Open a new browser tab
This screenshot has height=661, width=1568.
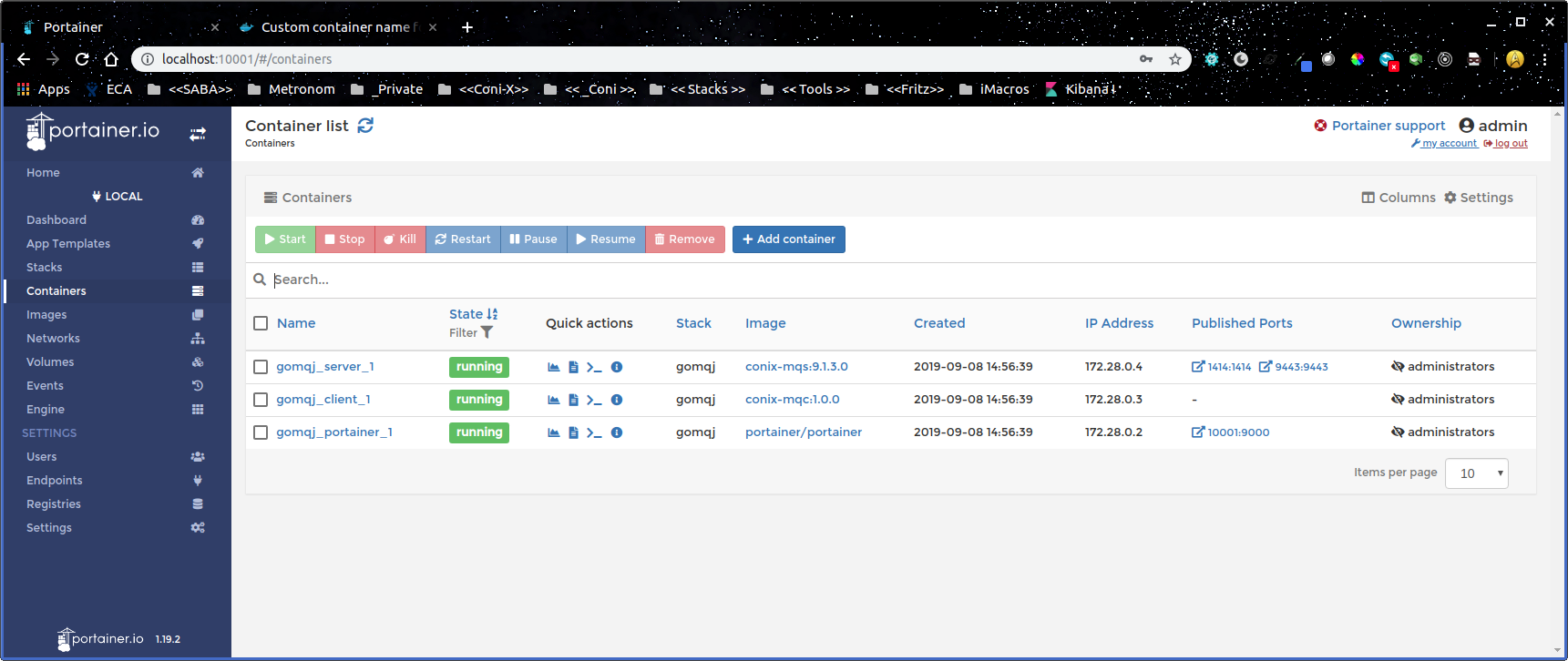(x=467, y=27)
